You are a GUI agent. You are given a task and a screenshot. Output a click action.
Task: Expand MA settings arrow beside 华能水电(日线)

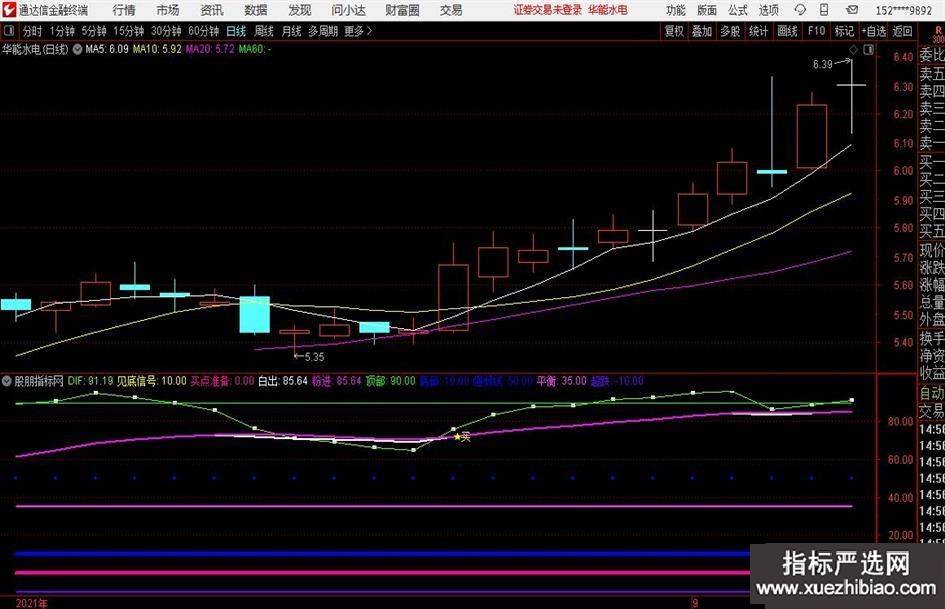pos(77,49)
